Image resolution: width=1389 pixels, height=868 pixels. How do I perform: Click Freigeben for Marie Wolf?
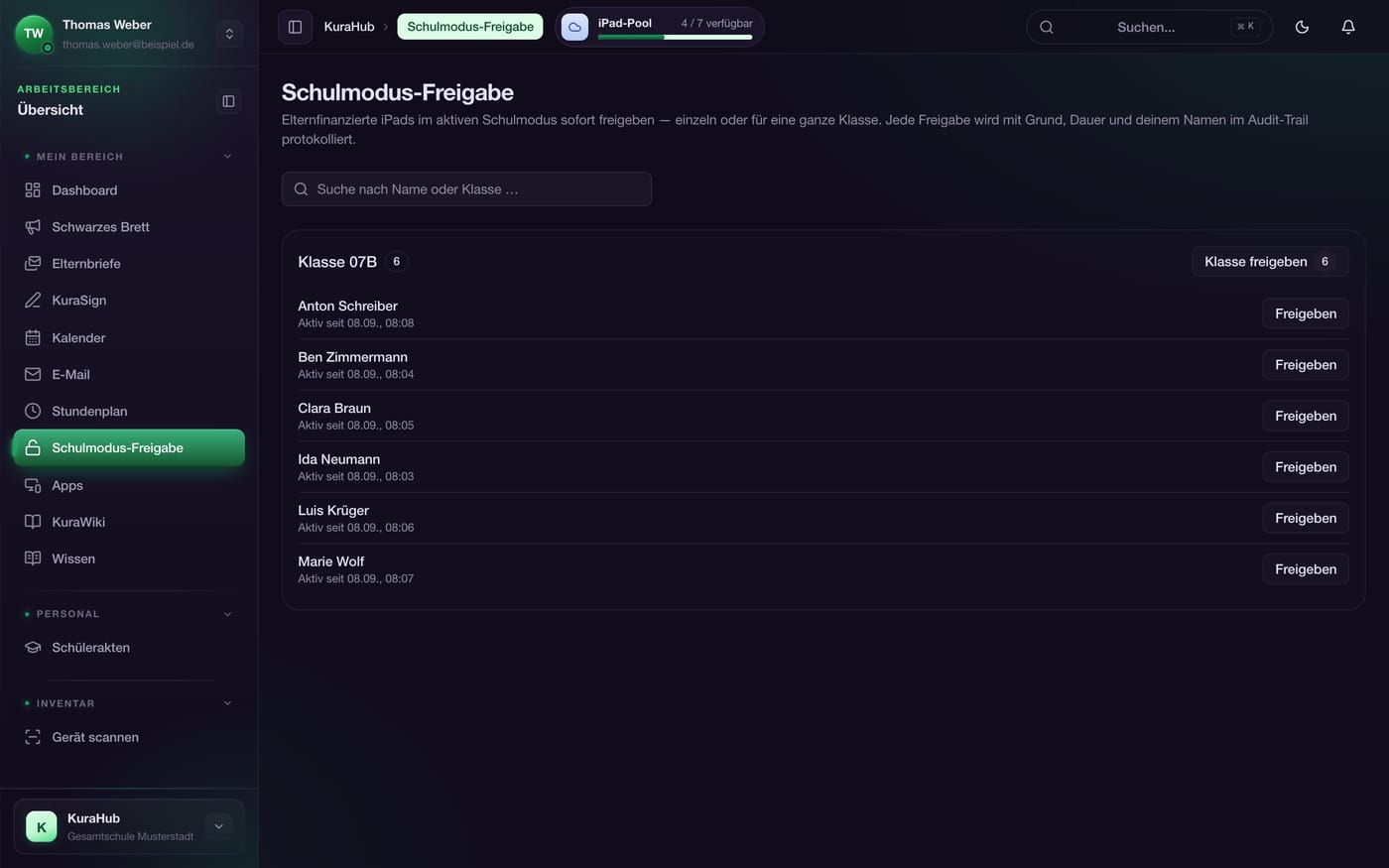(x=1306, y=569)
